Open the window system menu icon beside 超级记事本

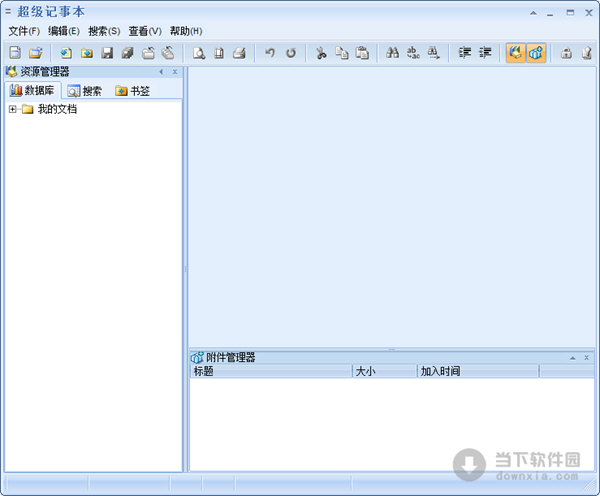[8, 12]
